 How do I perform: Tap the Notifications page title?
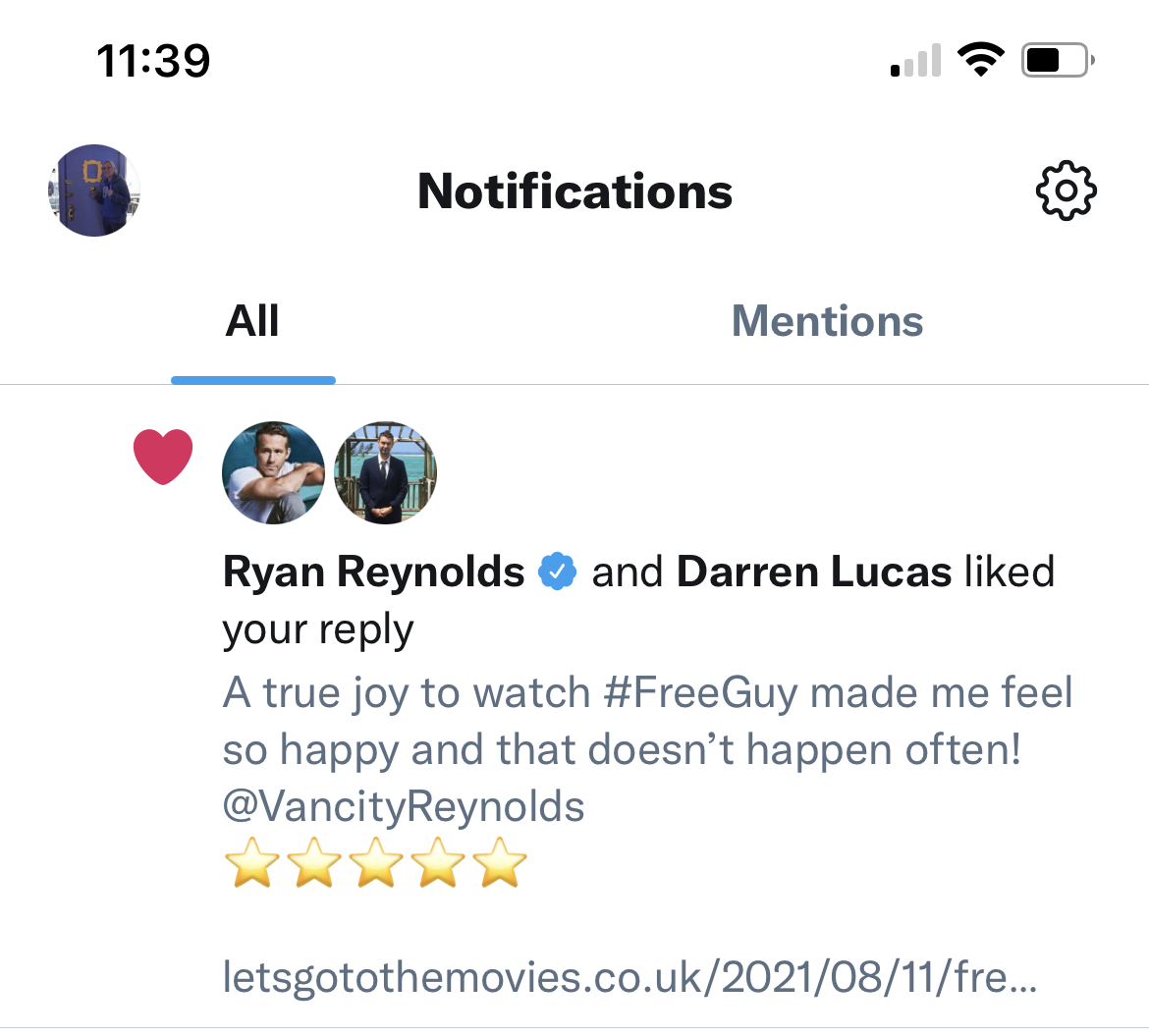[574, 191]
